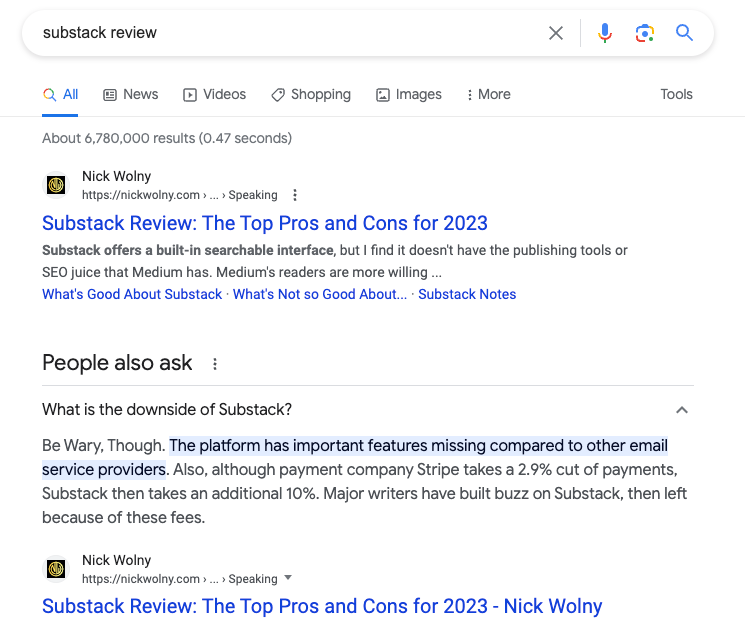Open three-dot menu beside first result URL
This screenshot has width=745, height=640.
295,195
